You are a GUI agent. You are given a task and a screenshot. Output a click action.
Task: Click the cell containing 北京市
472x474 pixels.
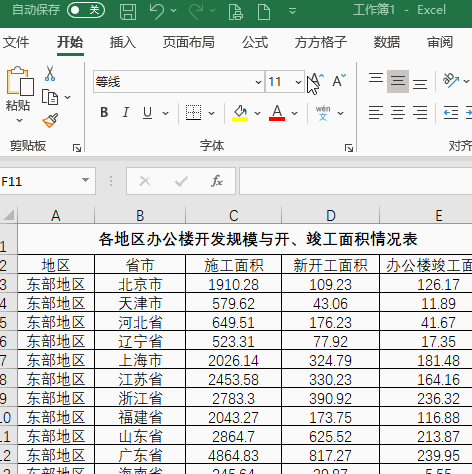point(140,284)
